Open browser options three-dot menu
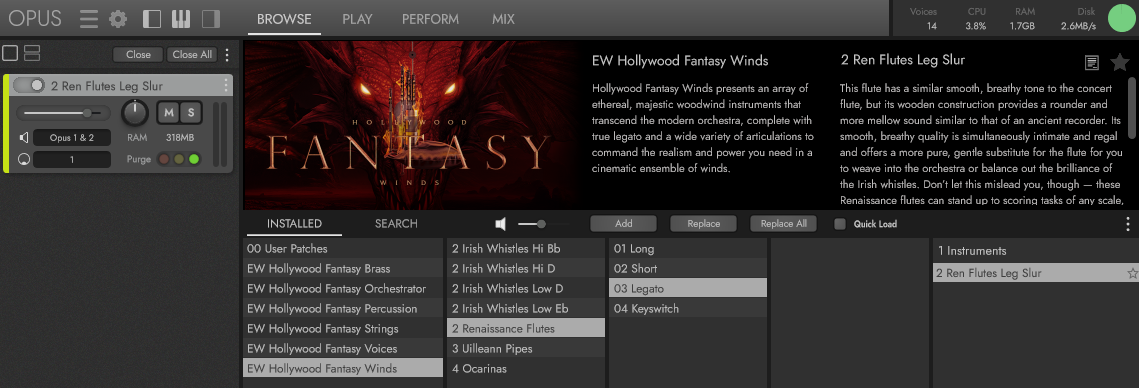 1127,224
